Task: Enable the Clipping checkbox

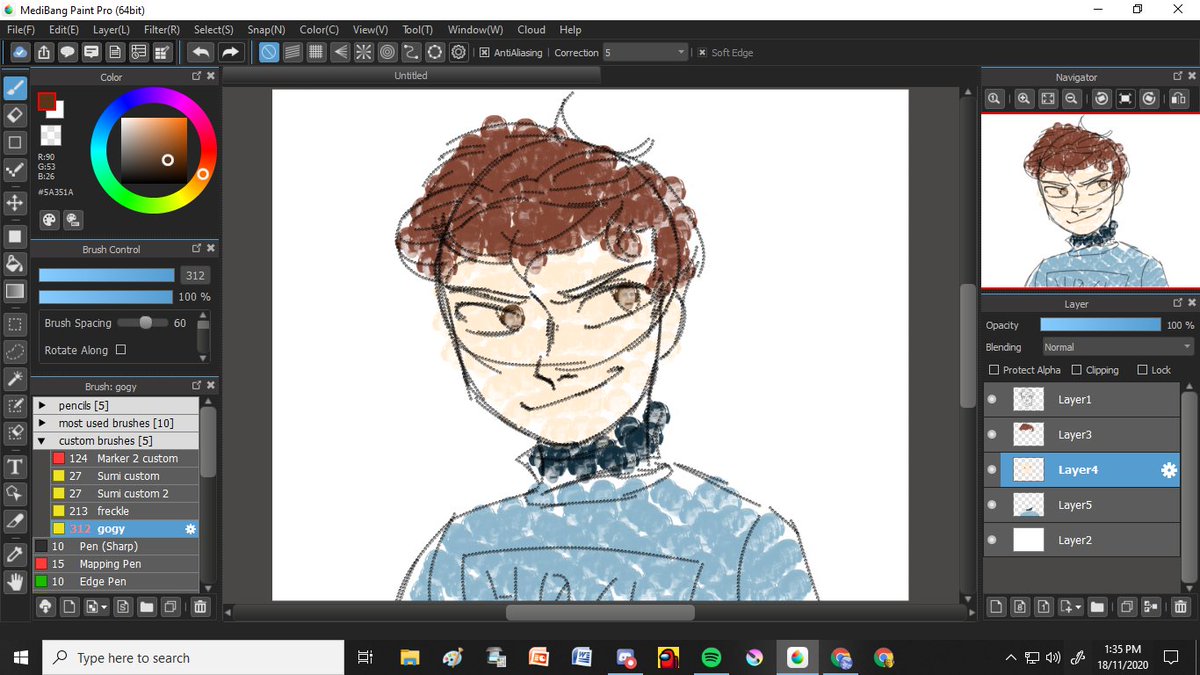Action: (1077, 370)
